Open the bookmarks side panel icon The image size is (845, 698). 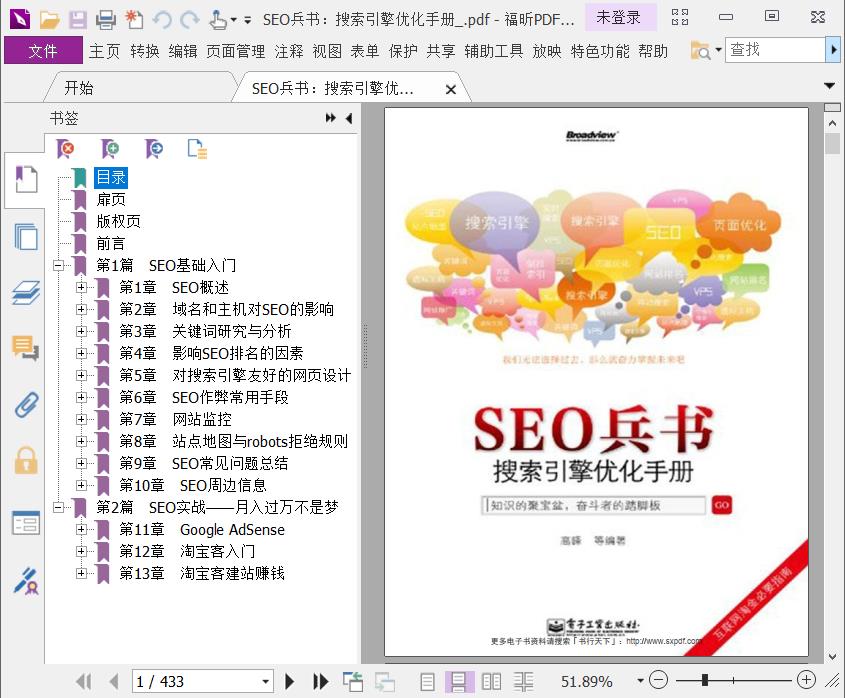(x=25, y=179)
